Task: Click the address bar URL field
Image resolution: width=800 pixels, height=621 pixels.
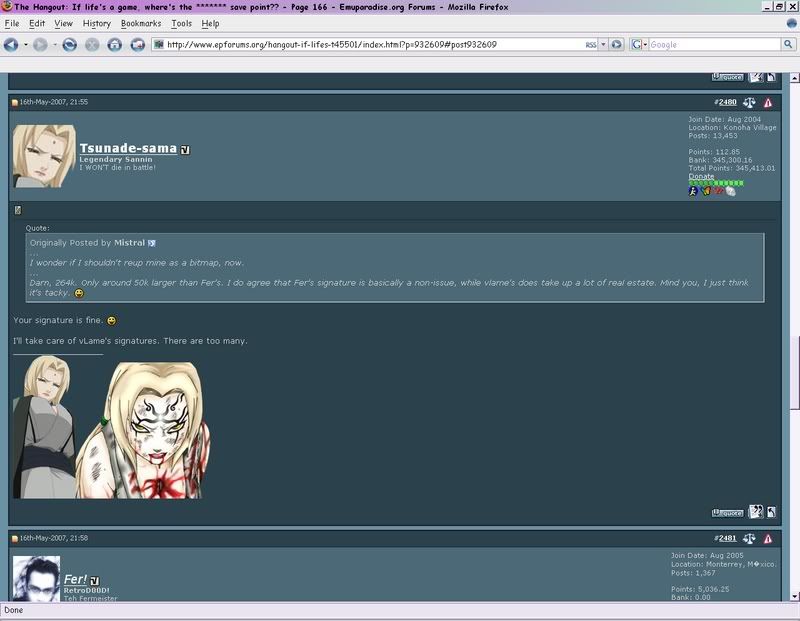Action: point(375,44)
